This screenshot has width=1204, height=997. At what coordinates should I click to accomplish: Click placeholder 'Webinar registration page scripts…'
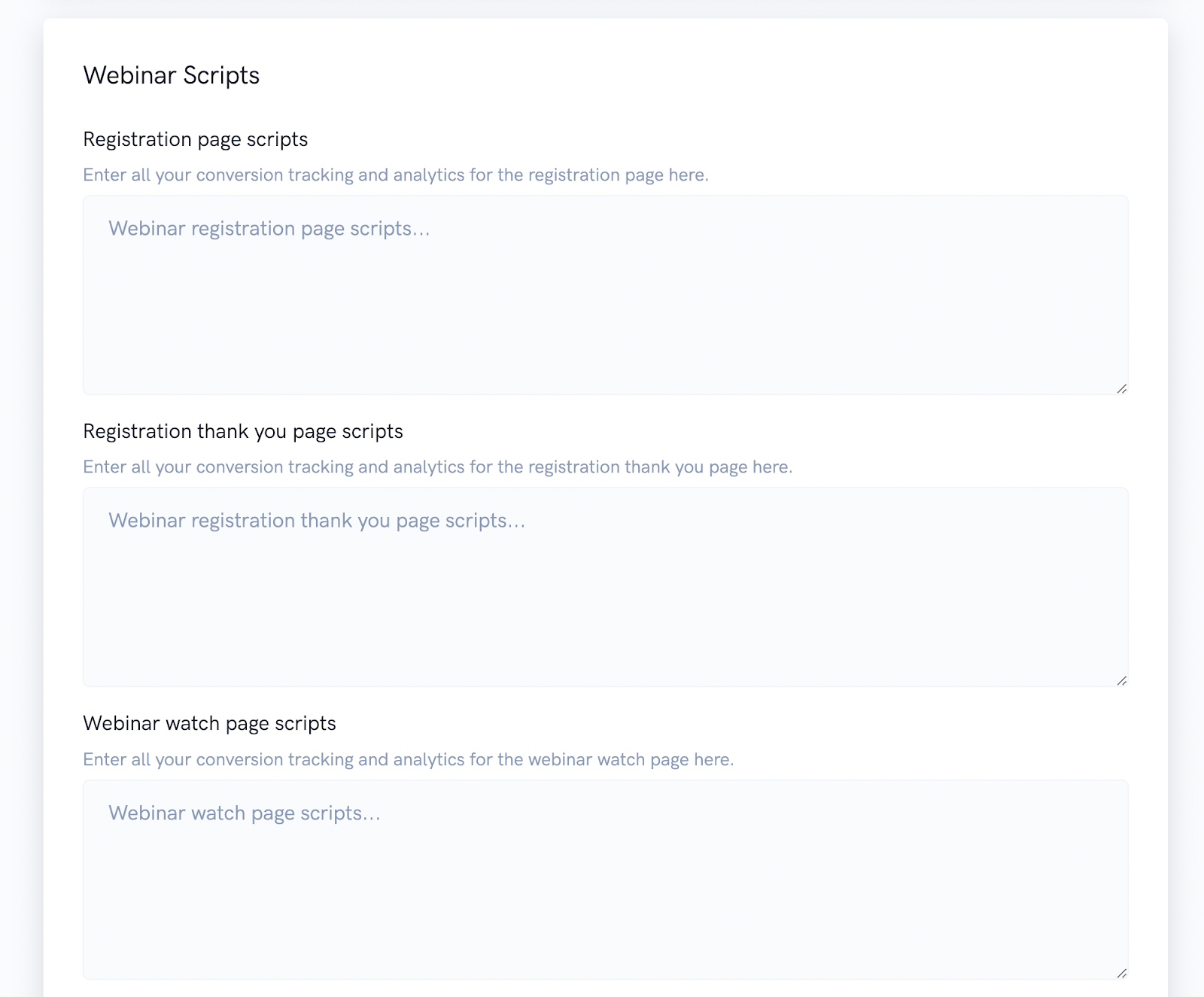click(x=269, y=229)
